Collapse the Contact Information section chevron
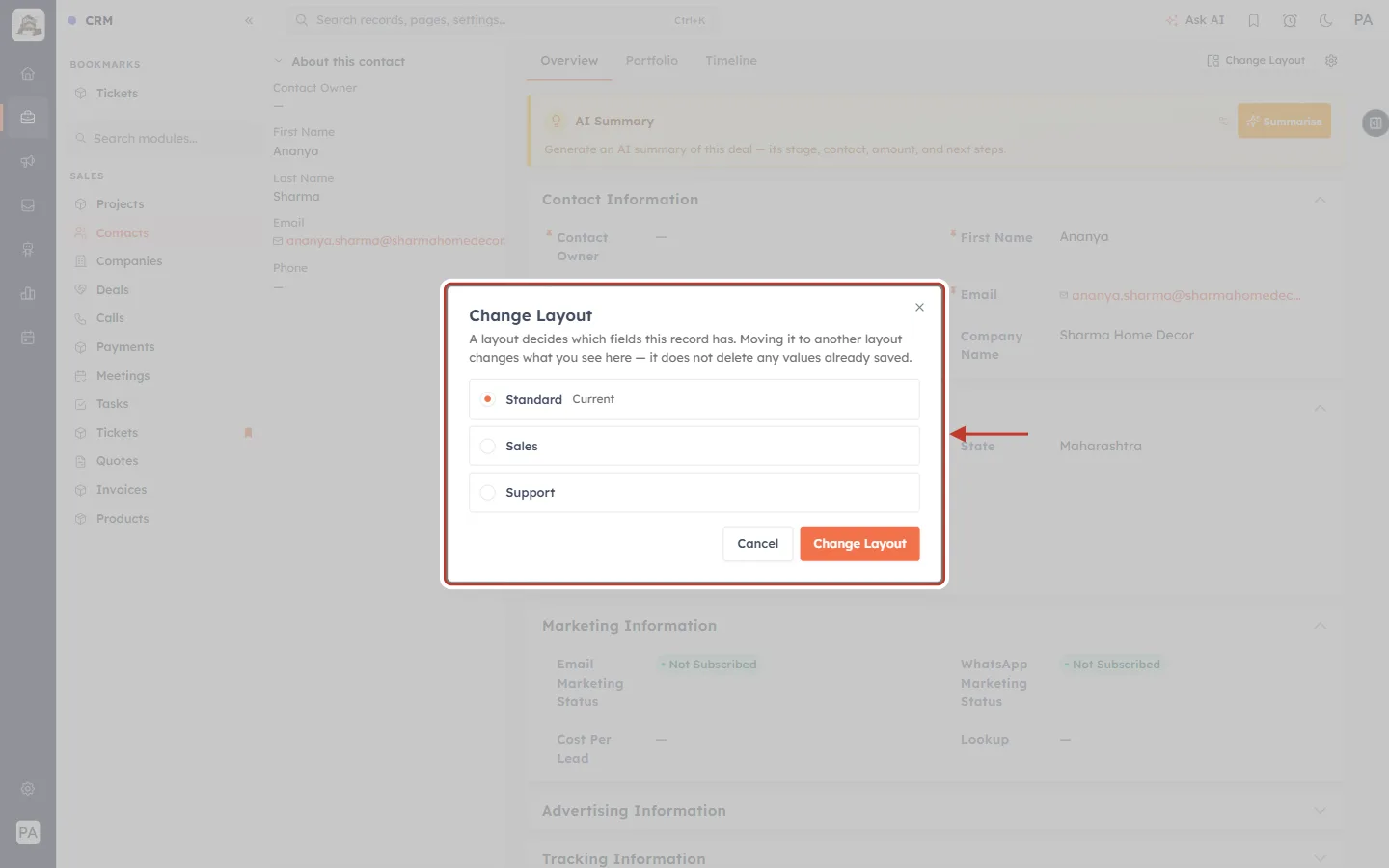Screen dimensions: 1389x868 point(1320,200)
